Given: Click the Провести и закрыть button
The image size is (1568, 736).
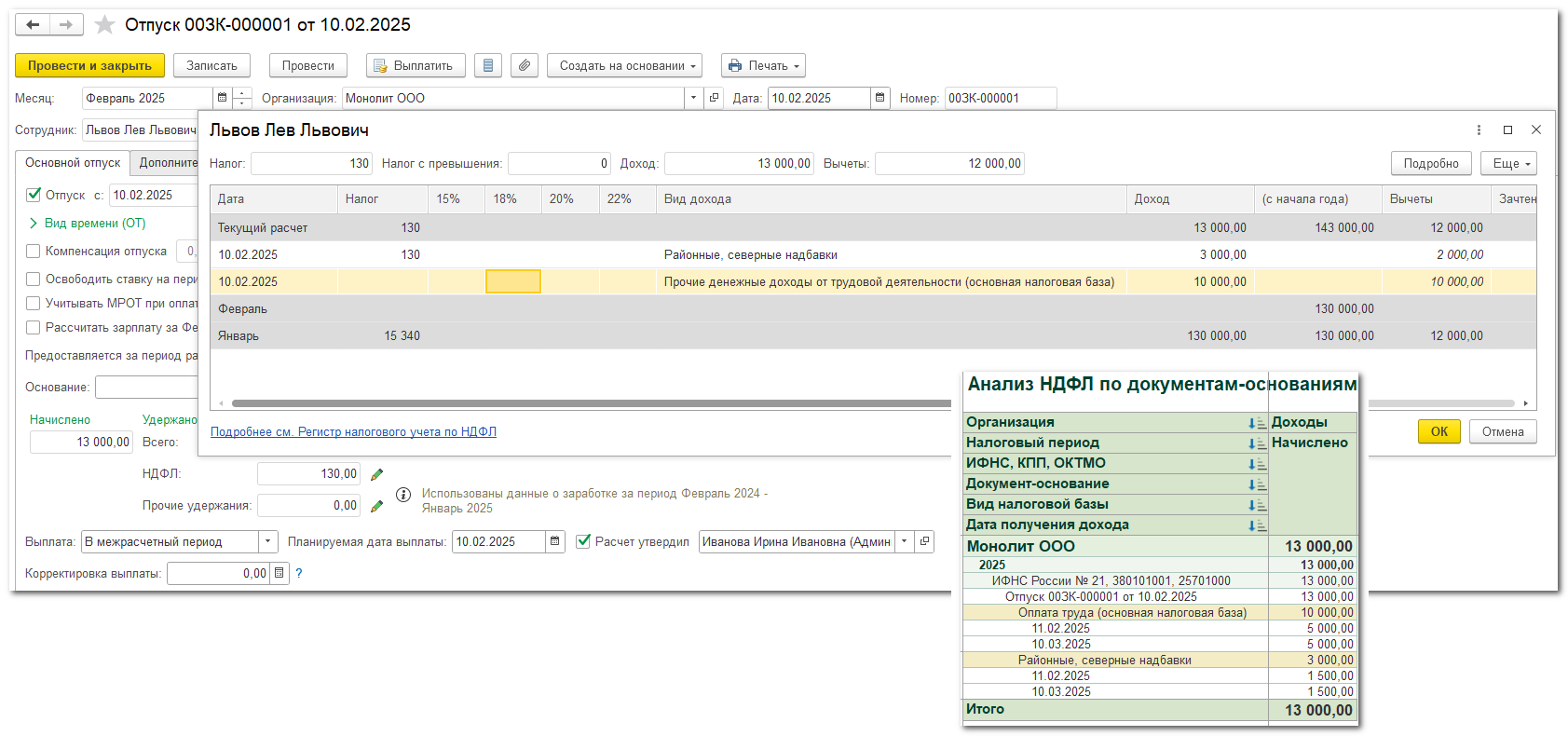Looking at the screenshot, I should point(89,65).
